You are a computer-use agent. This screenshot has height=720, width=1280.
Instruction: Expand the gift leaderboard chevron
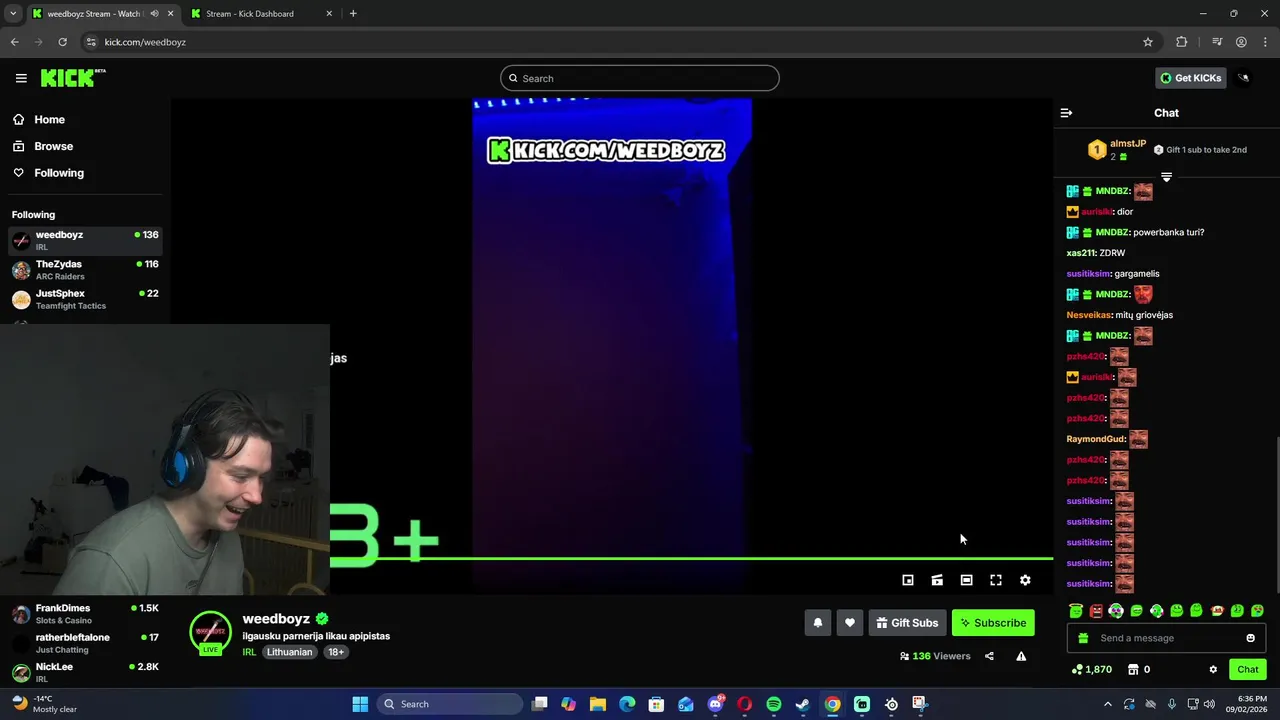(1166, 177)
